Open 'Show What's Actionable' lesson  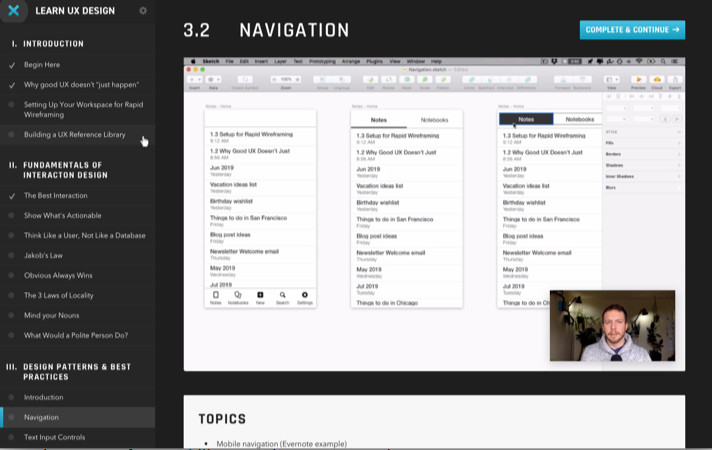[77, 215]
